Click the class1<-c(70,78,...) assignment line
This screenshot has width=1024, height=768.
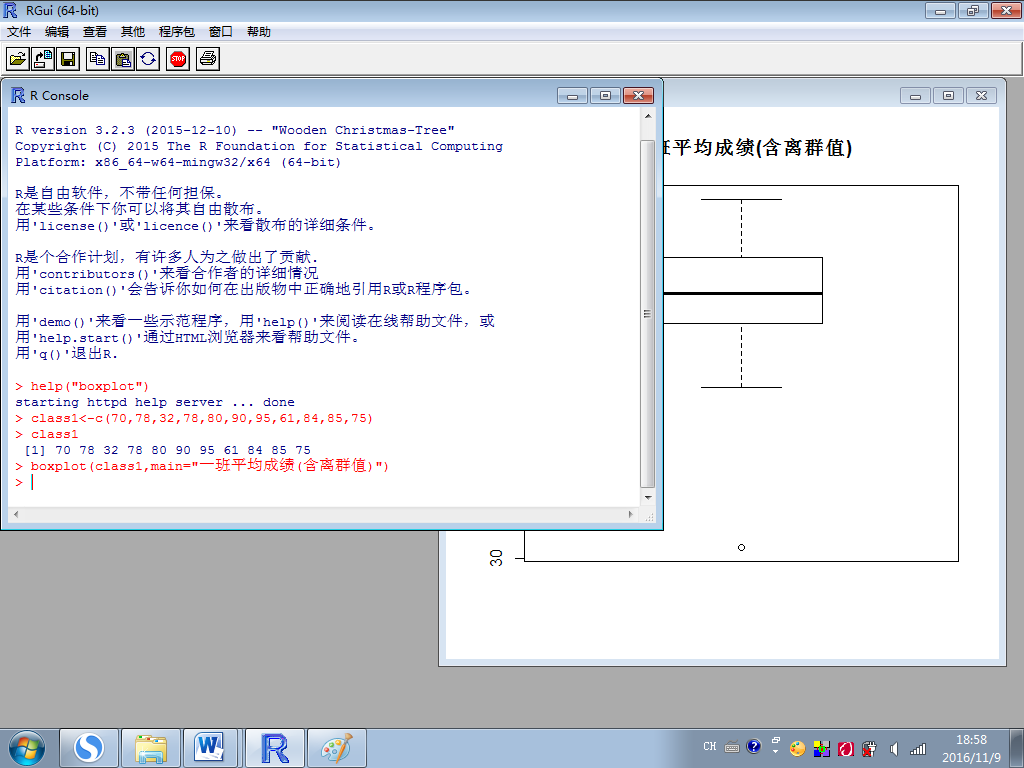click(194, 419)
